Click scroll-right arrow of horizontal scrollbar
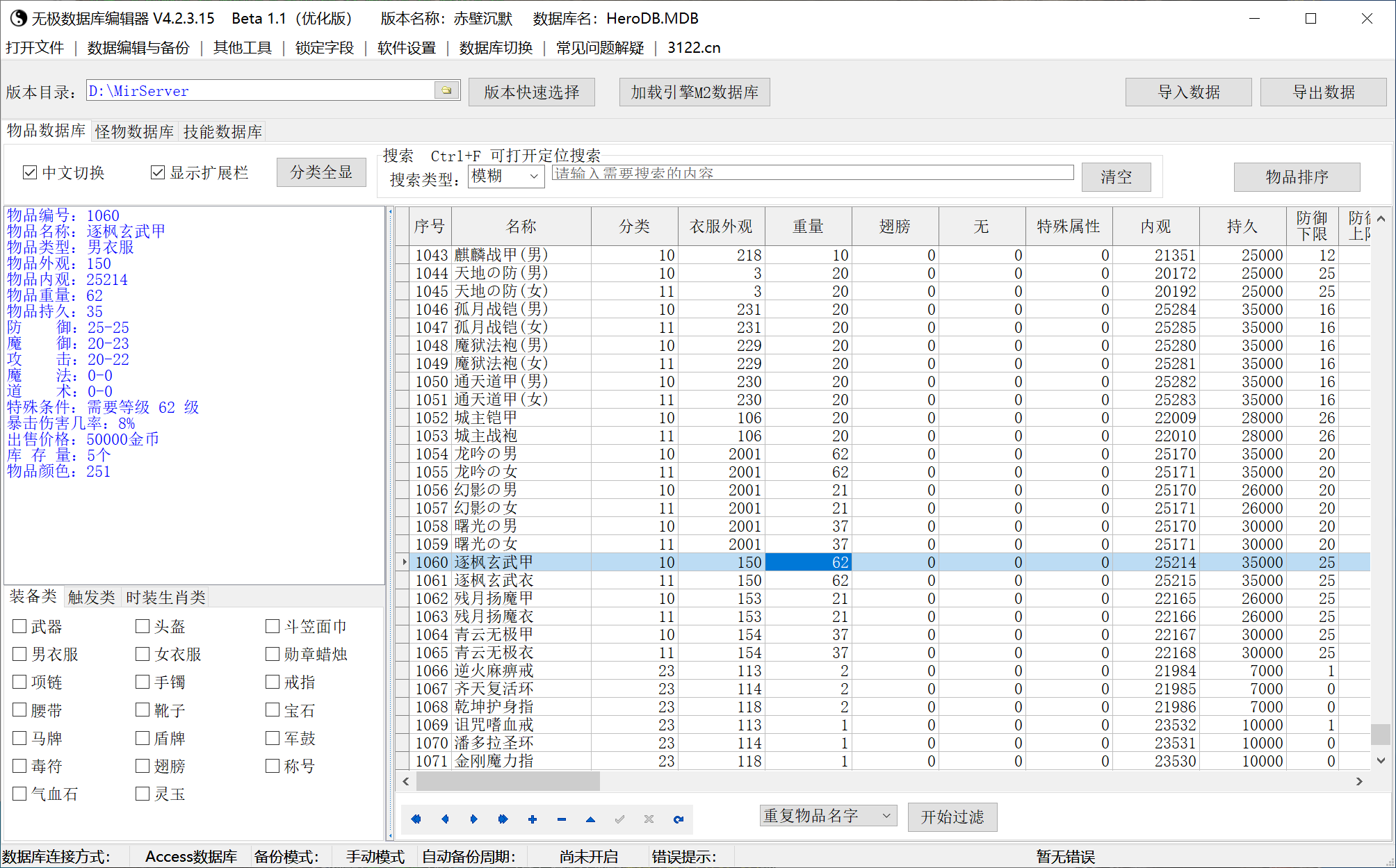The image size is (1396, 868). pyautogui.click(x=1359, y=781)
